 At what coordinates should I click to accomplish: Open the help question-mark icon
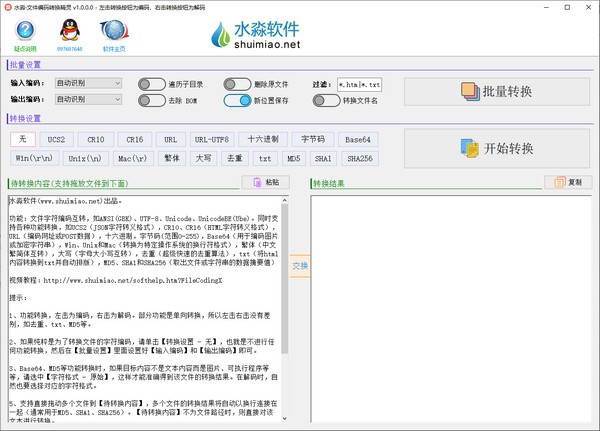tap(25, 30)
